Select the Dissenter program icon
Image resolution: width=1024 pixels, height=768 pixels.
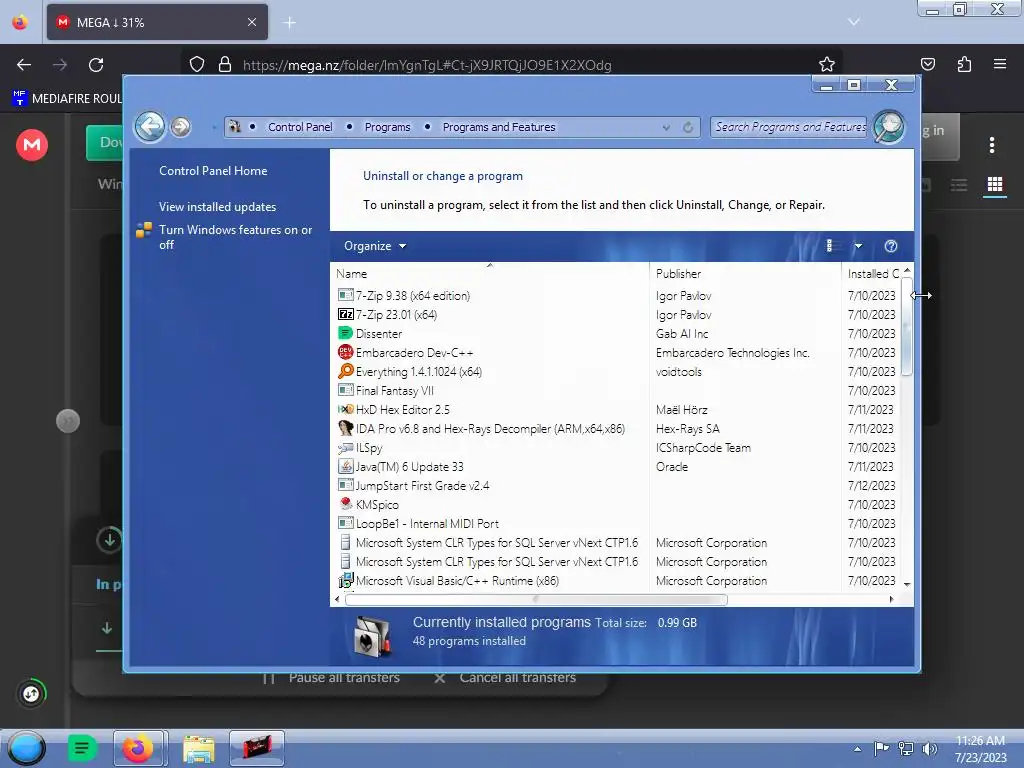pos(345,333)
